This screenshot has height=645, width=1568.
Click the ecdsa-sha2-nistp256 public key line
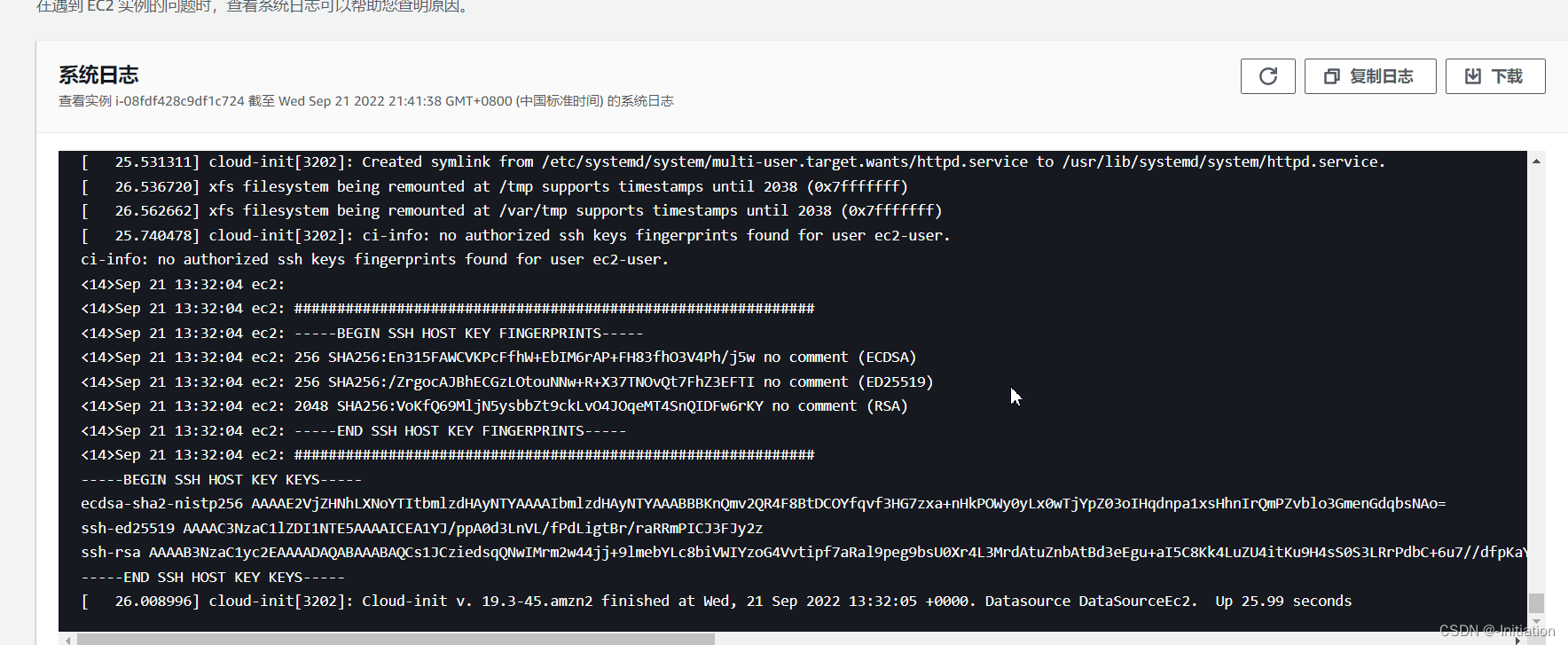coord(764,503)
